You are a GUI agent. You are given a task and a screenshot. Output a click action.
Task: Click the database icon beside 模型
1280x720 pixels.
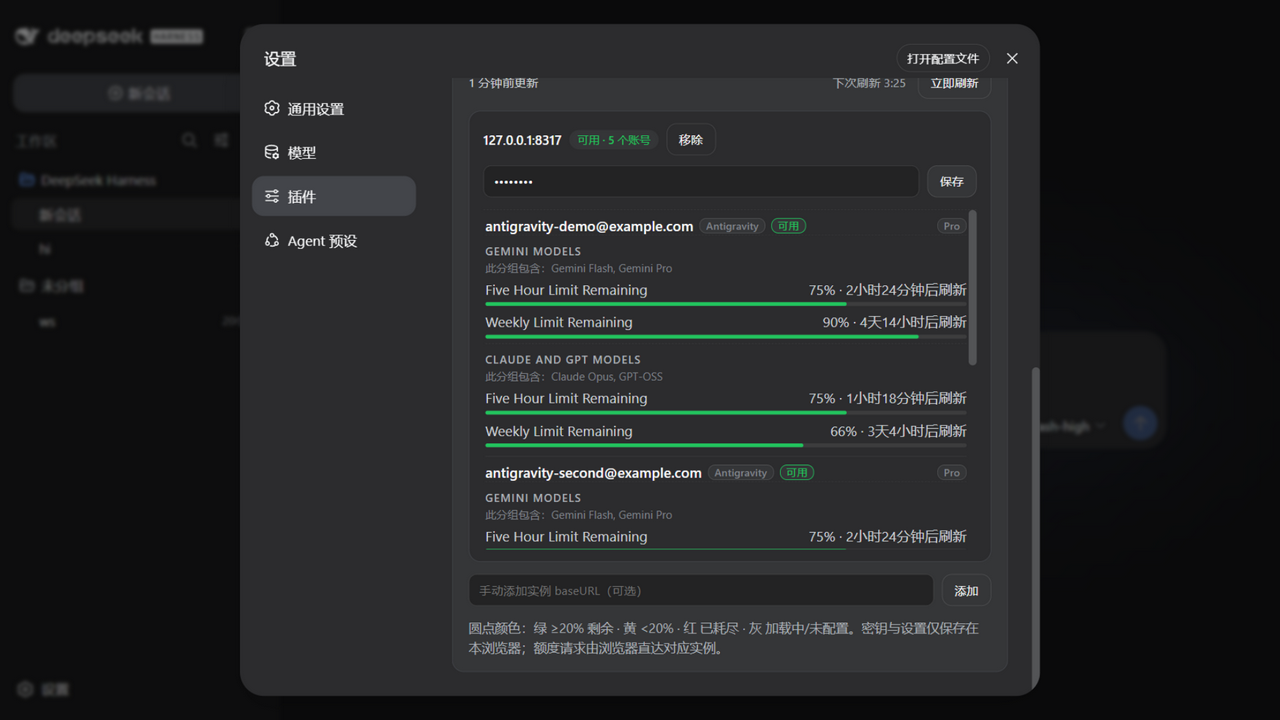(272, 152)
